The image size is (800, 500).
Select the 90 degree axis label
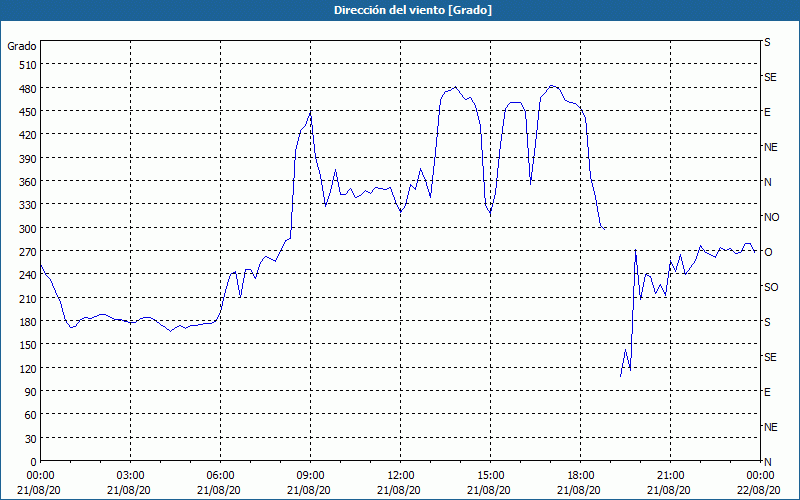(31, 392)
